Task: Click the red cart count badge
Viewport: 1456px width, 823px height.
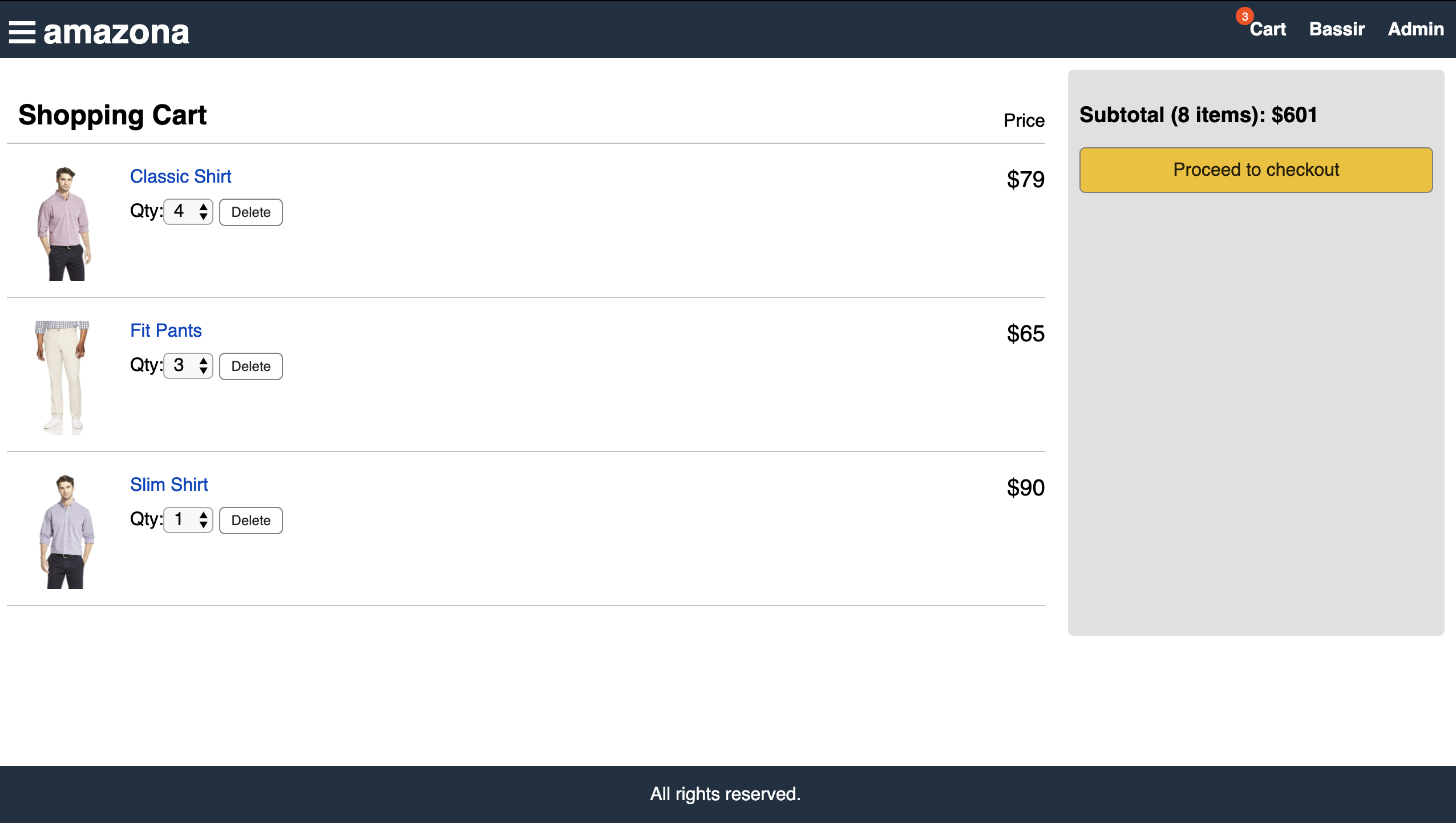Action: [x=1244, y=16]
